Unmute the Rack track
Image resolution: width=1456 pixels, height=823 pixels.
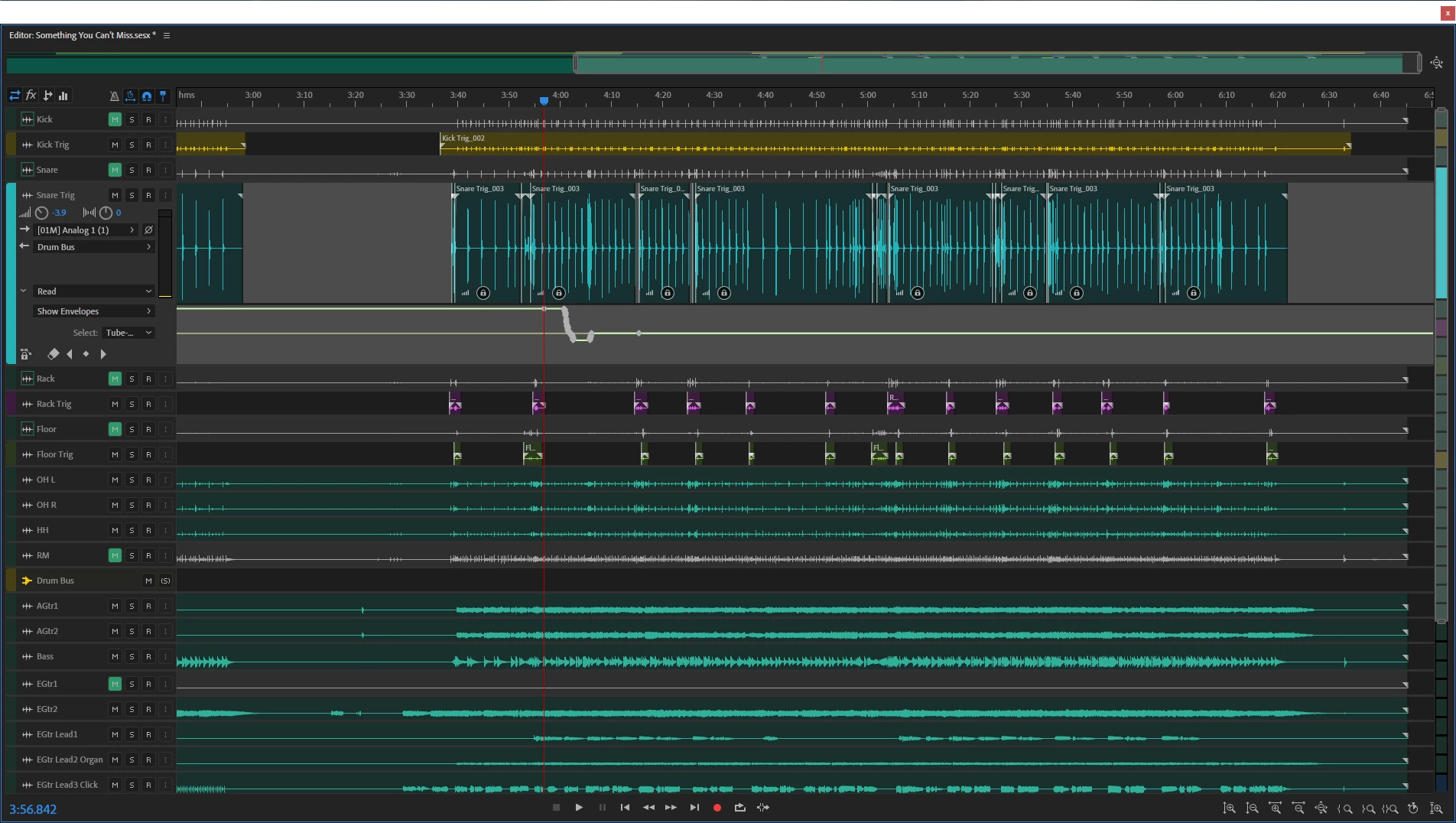click(x=115, y=379)
